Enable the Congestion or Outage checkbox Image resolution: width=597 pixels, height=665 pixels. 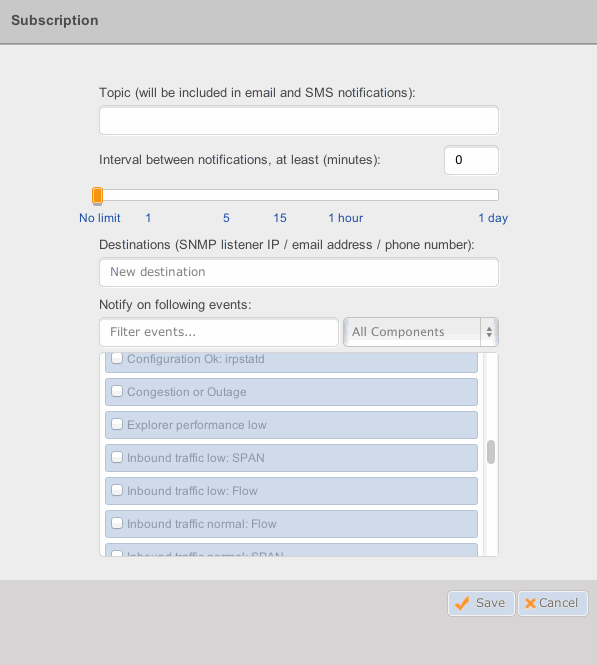tap(117, 391)
